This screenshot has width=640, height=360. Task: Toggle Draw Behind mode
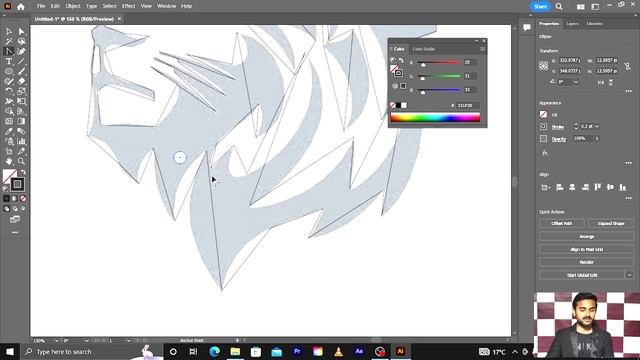pos(15,209)
